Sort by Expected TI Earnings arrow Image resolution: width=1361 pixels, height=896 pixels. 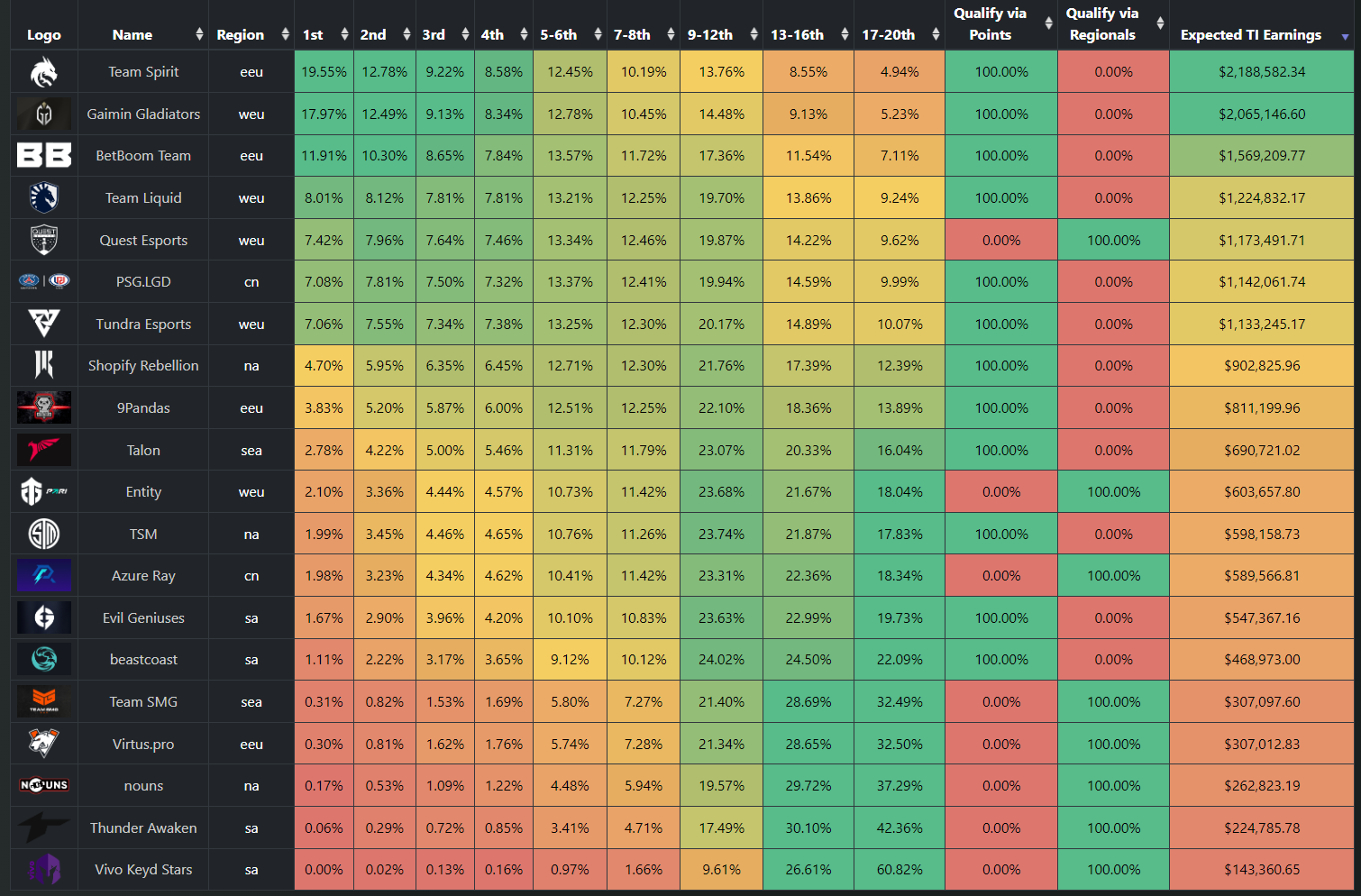(1345, 36)
